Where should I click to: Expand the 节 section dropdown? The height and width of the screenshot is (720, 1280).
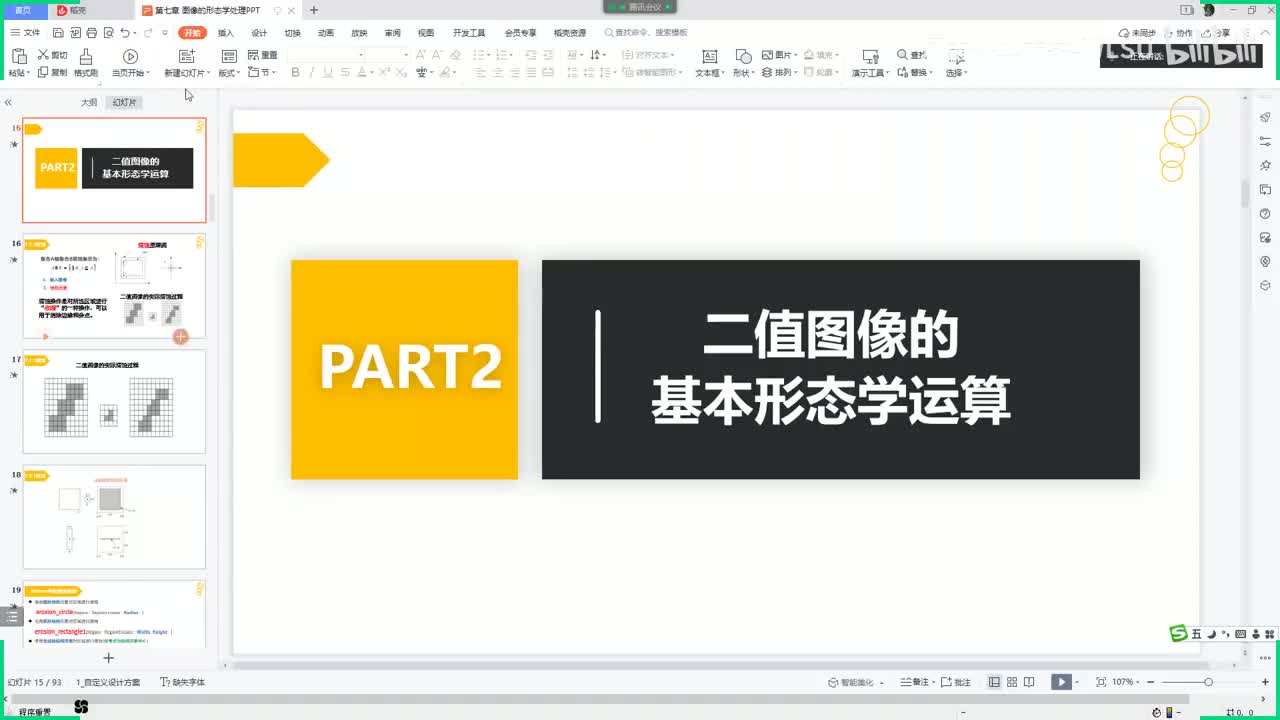[262, 72]
